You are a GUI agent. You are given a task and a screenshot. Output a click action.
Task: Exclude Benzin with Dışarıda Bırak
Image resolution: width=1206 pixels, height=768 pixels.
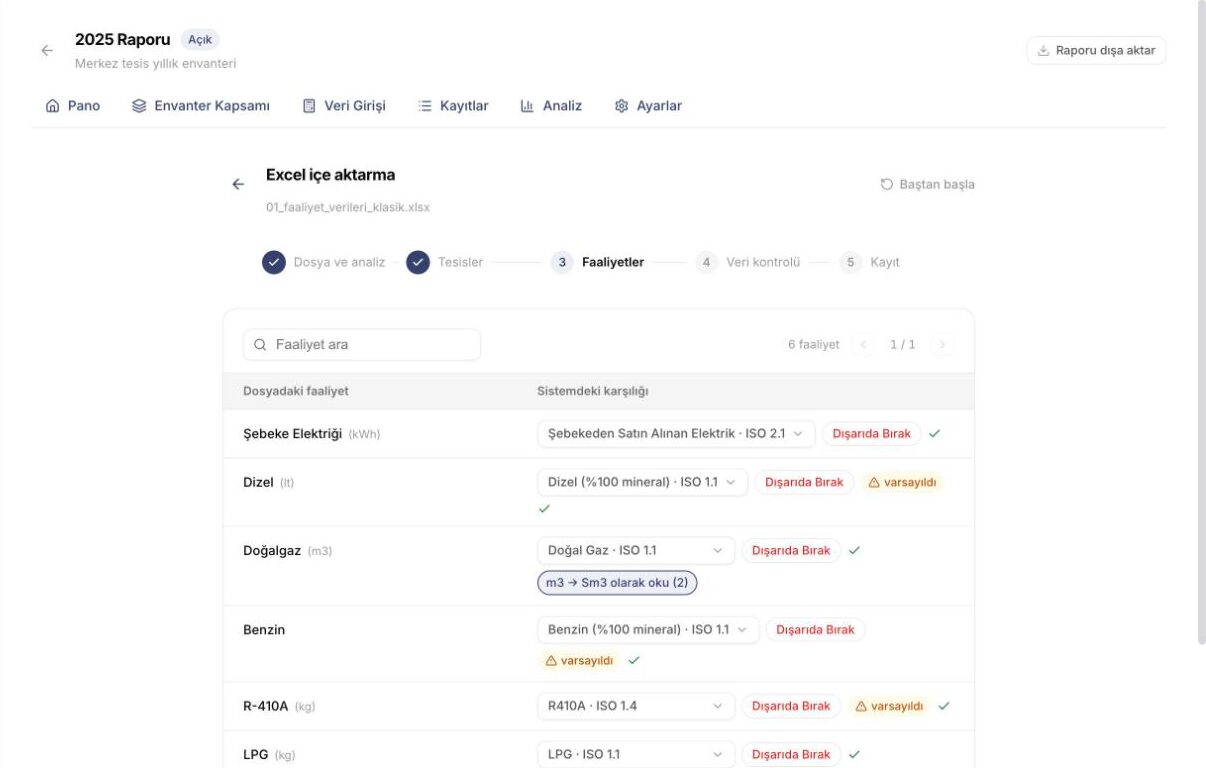816,630
